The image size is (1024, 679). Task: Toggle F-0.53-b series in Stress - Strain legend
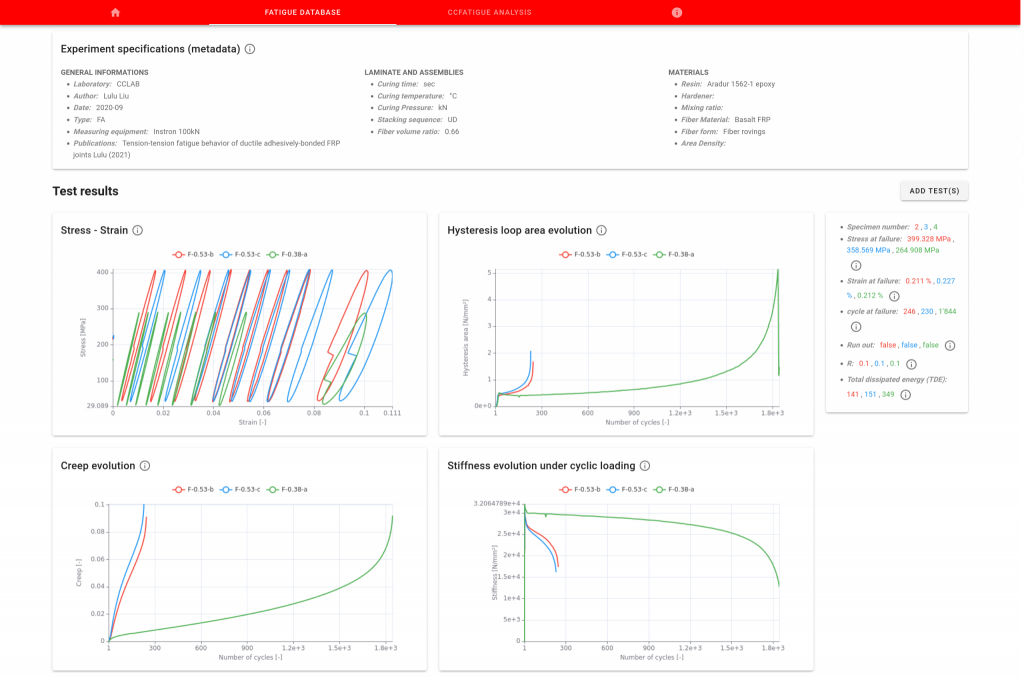click(193, 254)
